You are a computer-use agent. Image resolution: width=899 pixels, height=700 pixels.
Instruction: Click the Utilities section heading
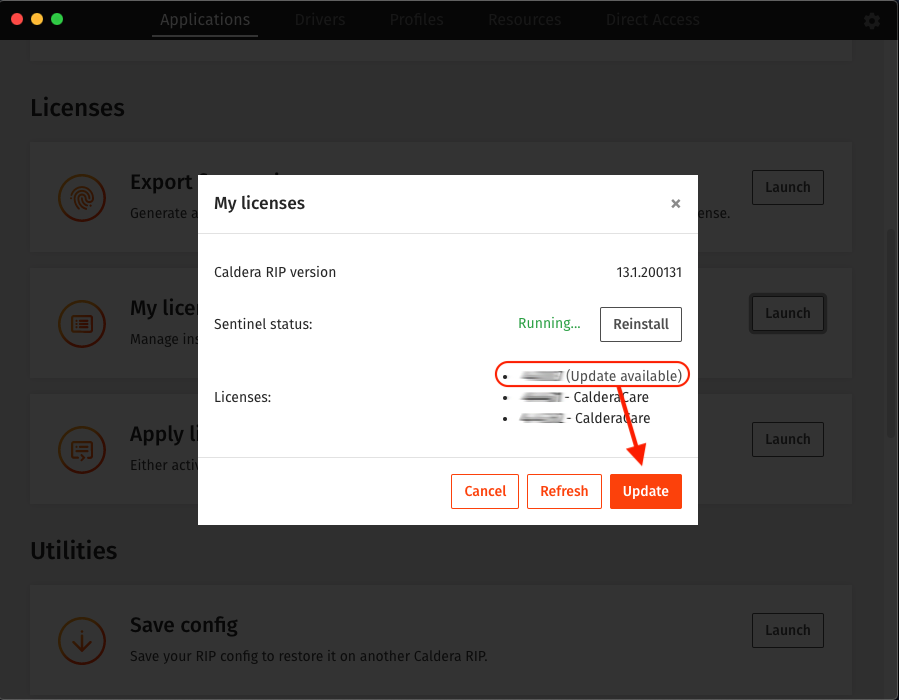73,550
